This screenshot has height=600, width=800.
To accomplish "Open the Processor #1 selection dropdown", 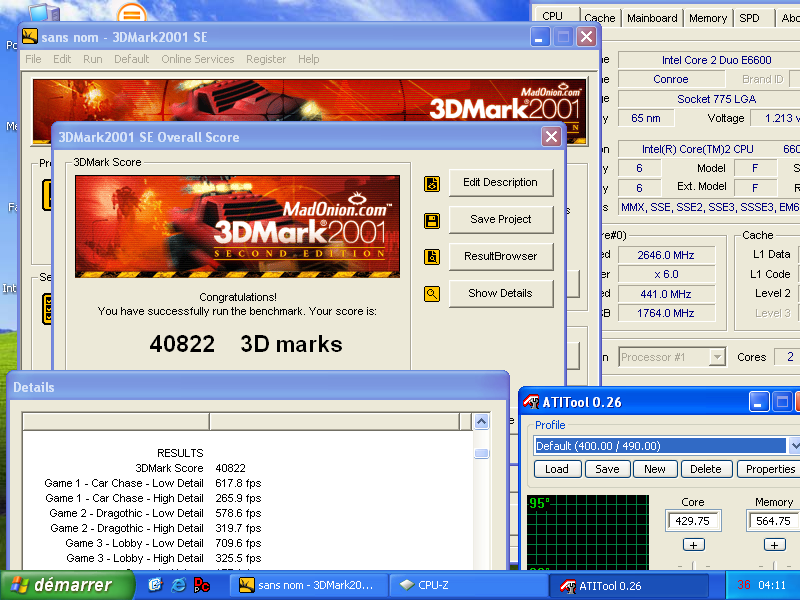I will pos(717,357).
